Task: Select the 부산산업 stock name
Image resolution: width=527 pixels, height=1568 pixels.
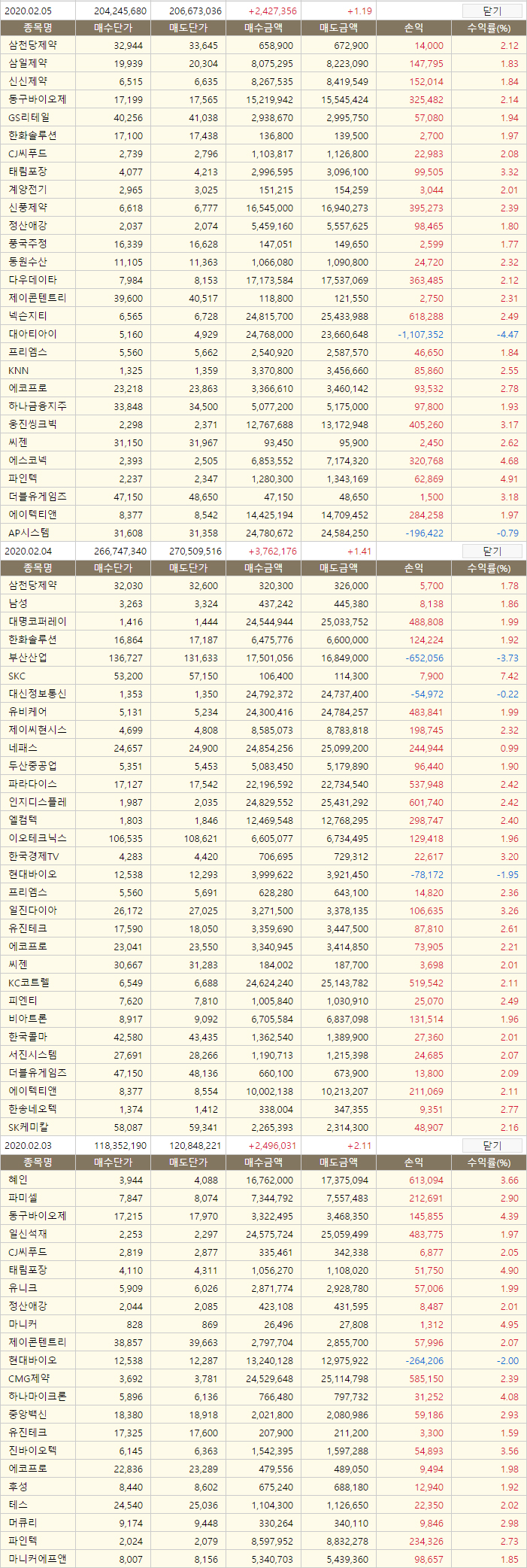Action: [28, 658]
